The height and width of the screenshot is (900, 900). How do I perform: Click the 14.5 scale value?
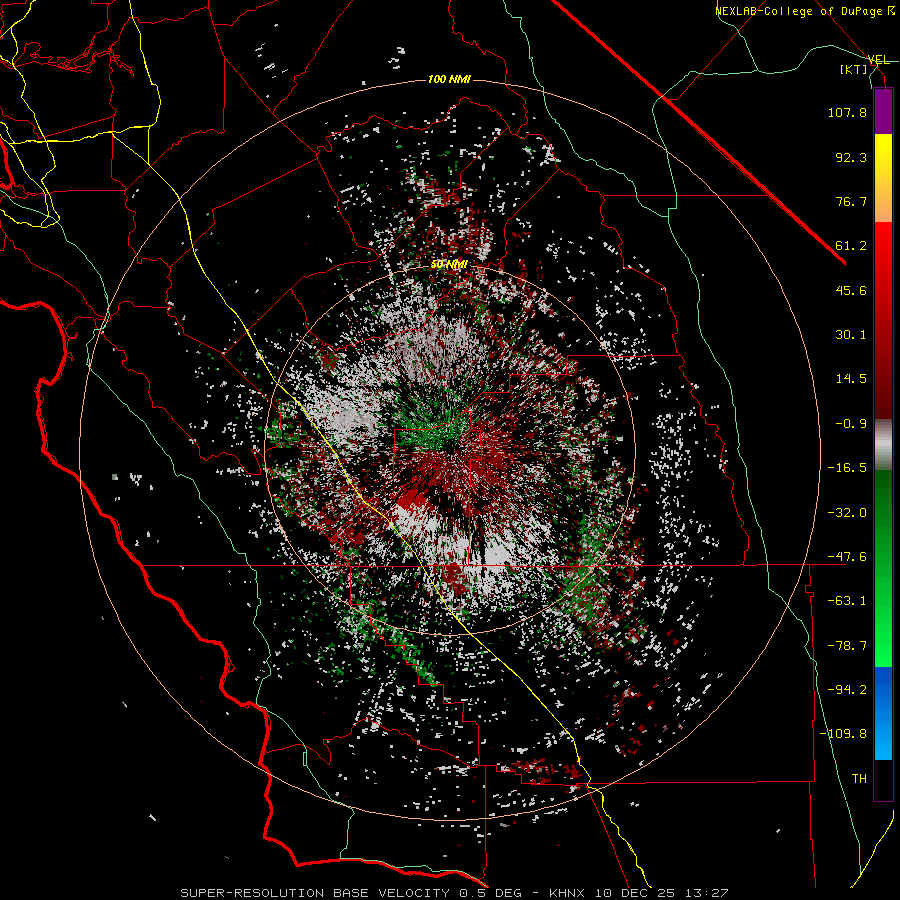pyautogui.click(x=851, y=379)
